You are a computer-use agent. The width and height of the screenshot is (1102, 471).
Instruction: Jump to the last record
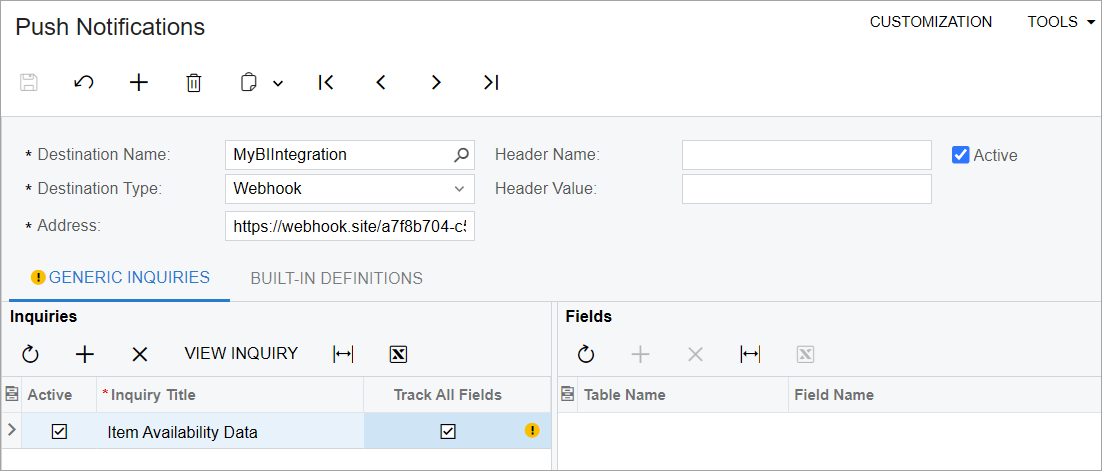coord(491,83)
